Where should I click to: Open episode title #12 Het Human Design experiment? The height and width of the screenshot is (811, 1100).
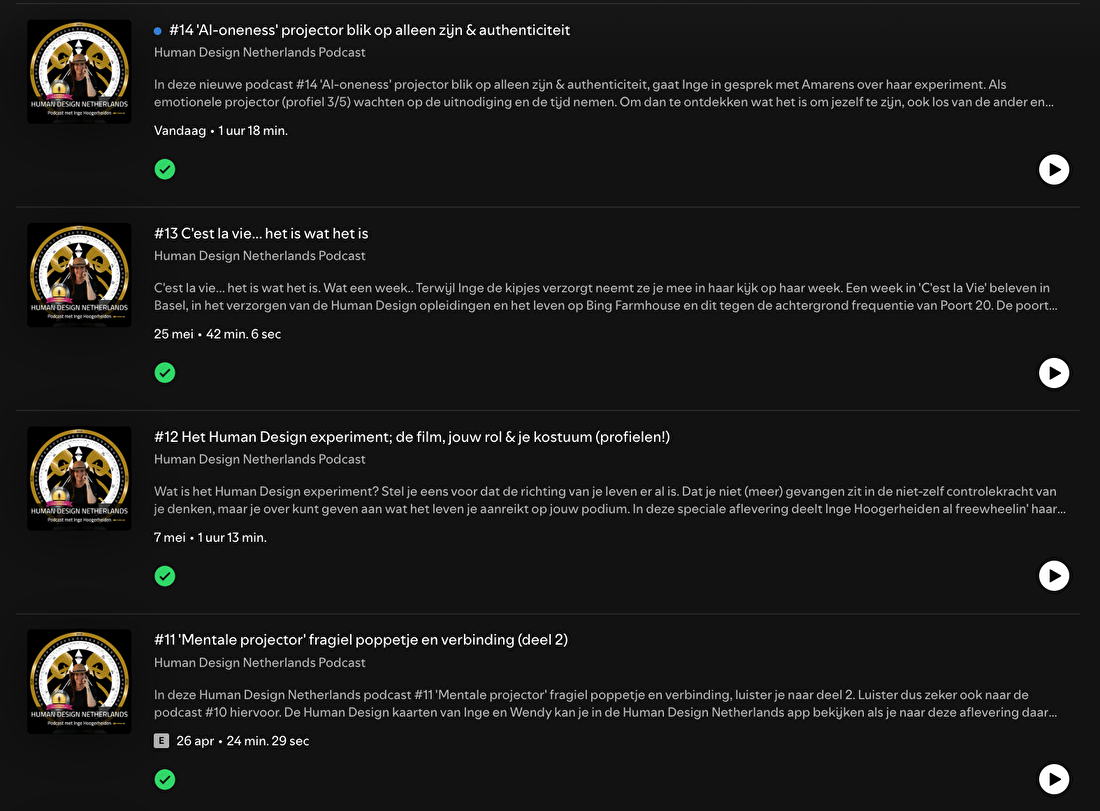tap(412, 437)
